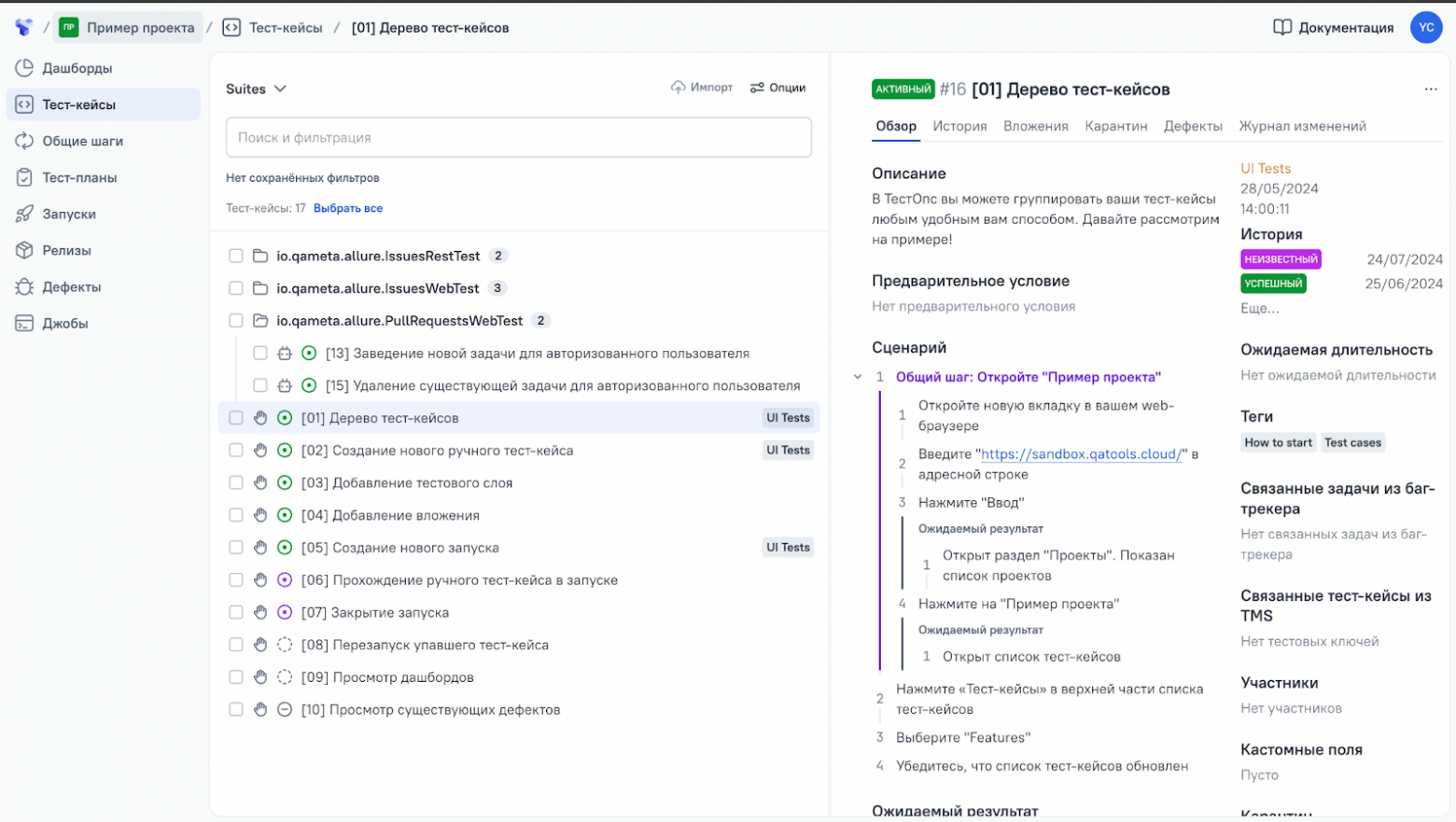The image size is (1456, 822).
Task: Select checkbox for [02] Создание нового ручного тест-кейса
Action: click(x=236, y=451)
